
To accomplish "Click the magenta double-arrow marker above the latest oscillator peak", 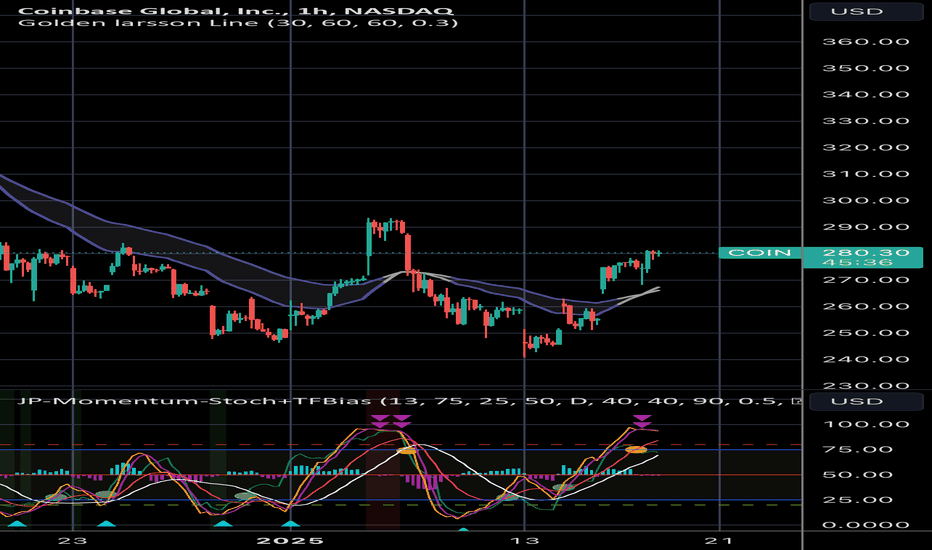I will coord(642,422).
